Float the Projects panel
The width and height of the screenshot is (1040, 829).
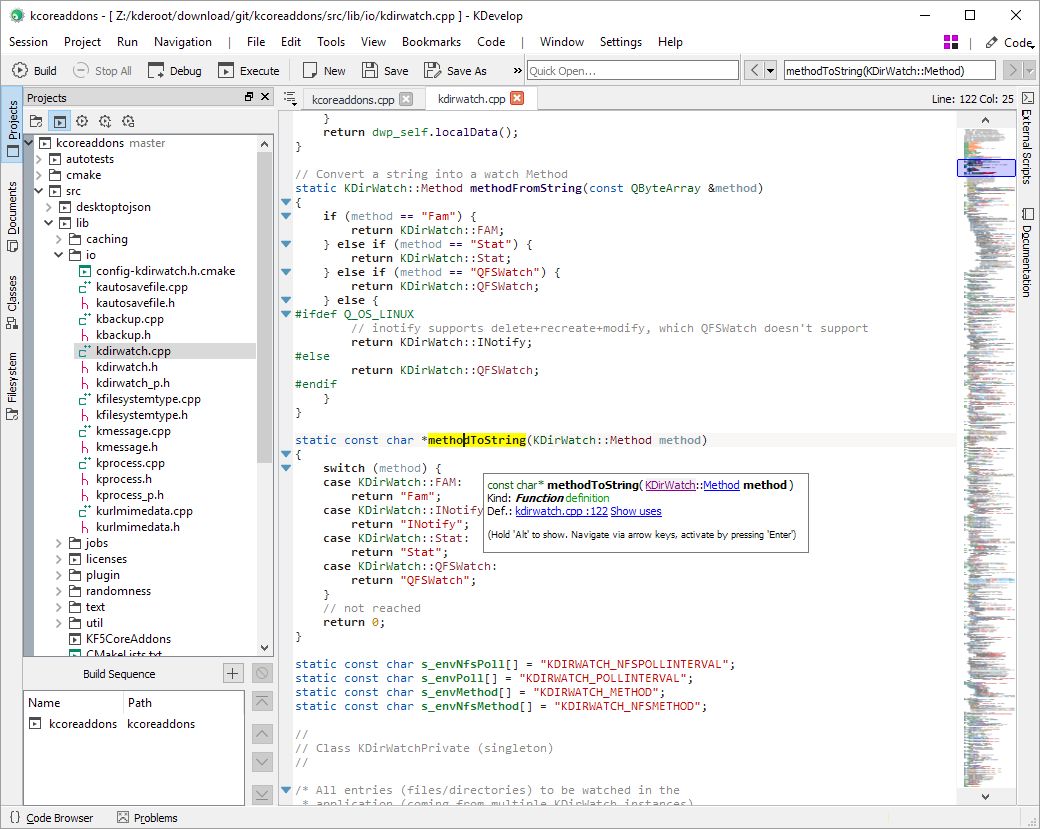249,97
